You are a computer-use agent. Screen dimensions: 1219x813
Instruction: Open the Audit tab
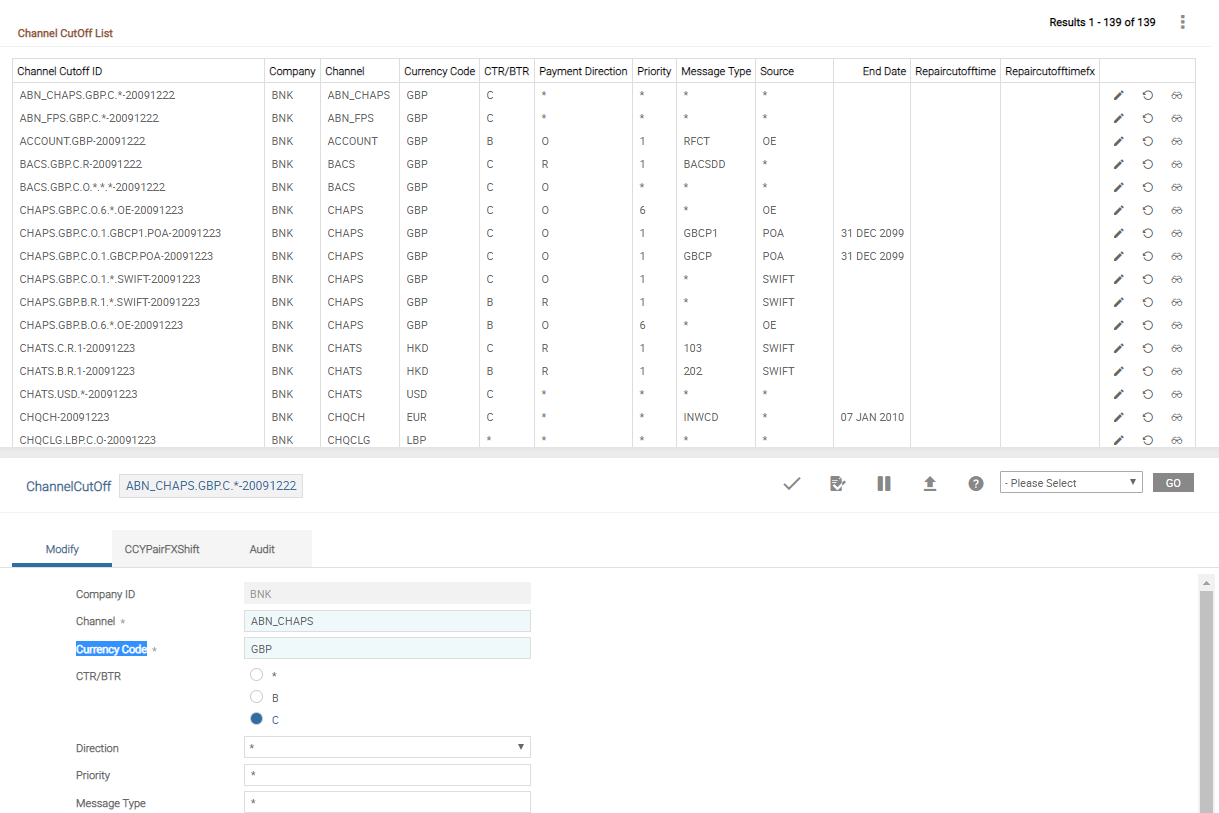262,549
